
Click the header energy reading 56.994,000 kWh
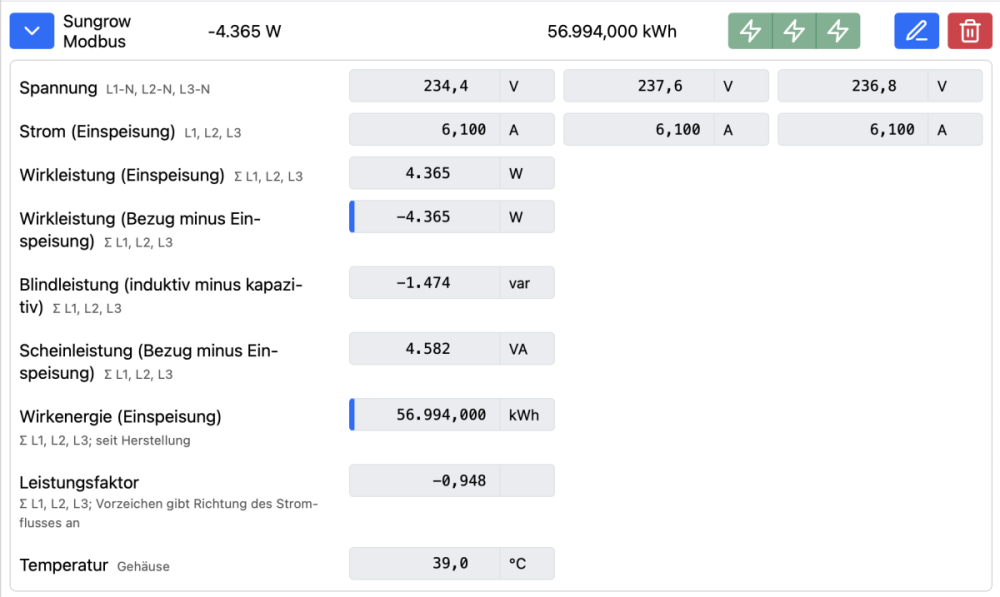point(612,31)
